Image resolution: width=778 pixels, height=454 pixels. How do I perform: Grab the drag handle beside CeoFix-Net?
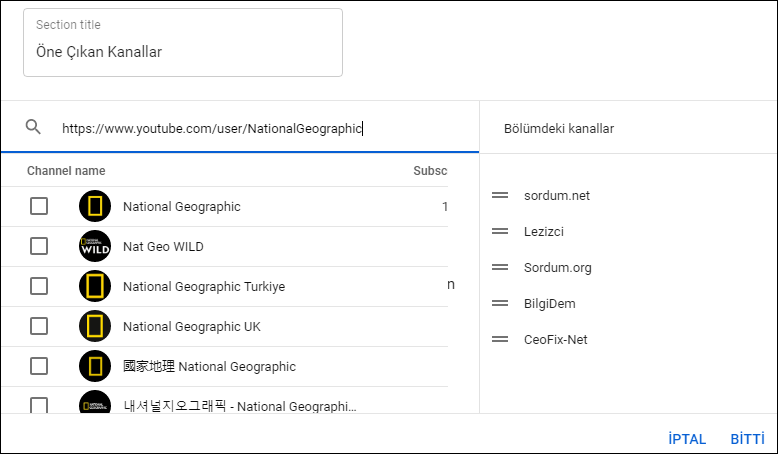click(x=500, y=339)
